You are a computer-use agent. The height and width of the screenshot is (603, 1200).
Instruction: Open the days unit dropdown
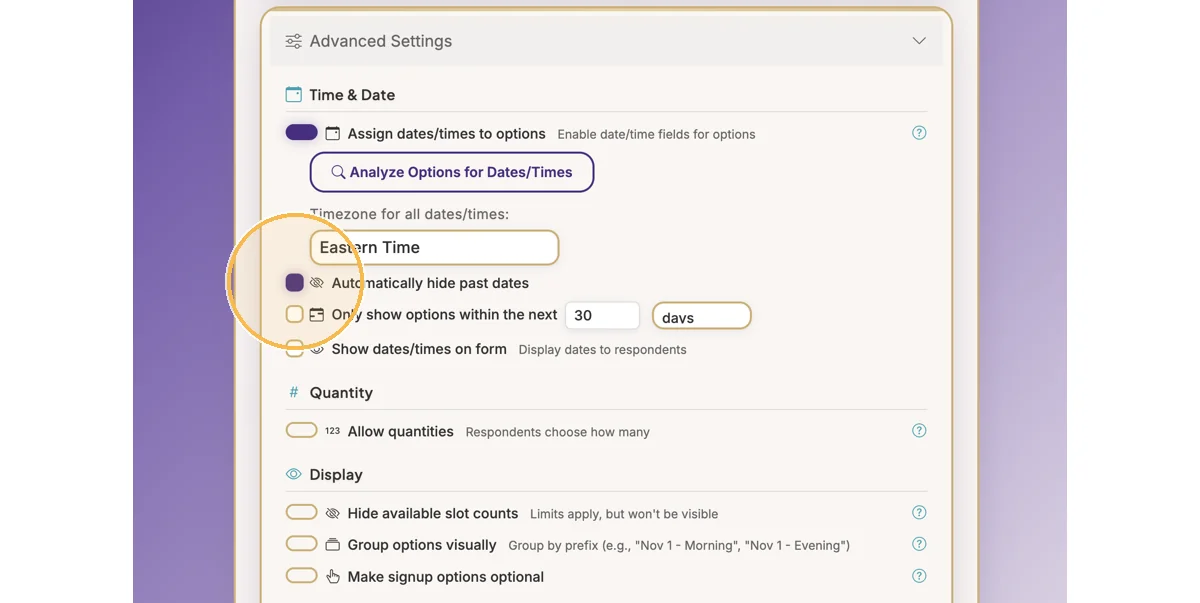[x=701, y=316]
